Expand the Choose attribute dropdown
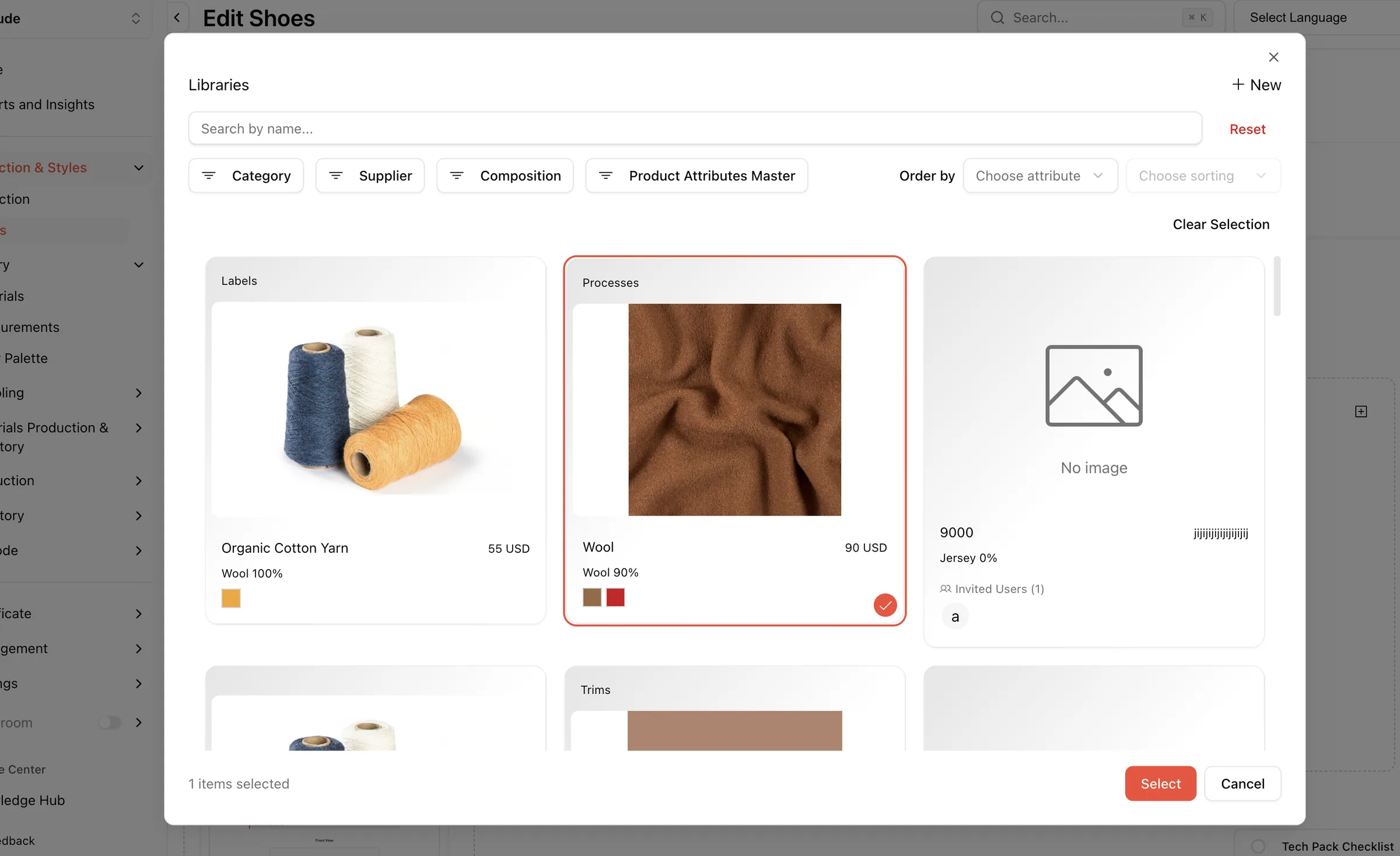The height and width of the screenshot is (856, 1400). point(1040,176)
